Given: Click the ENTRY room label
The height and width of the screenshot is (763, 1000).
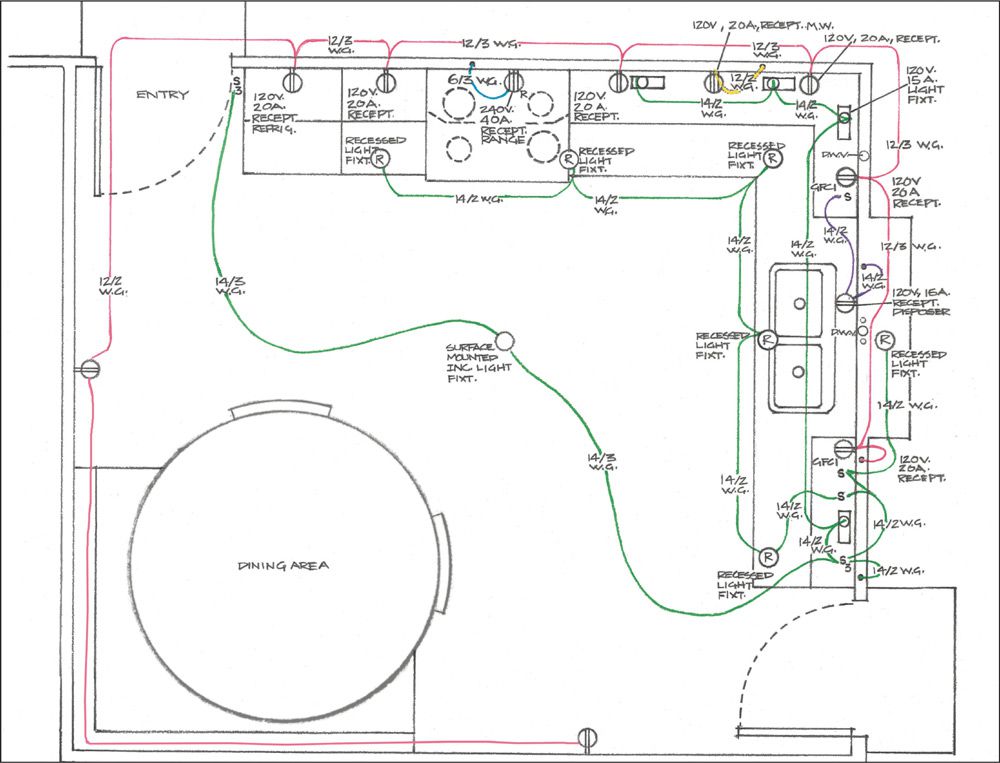Looking at the screenshot, I should coord(163,94).
